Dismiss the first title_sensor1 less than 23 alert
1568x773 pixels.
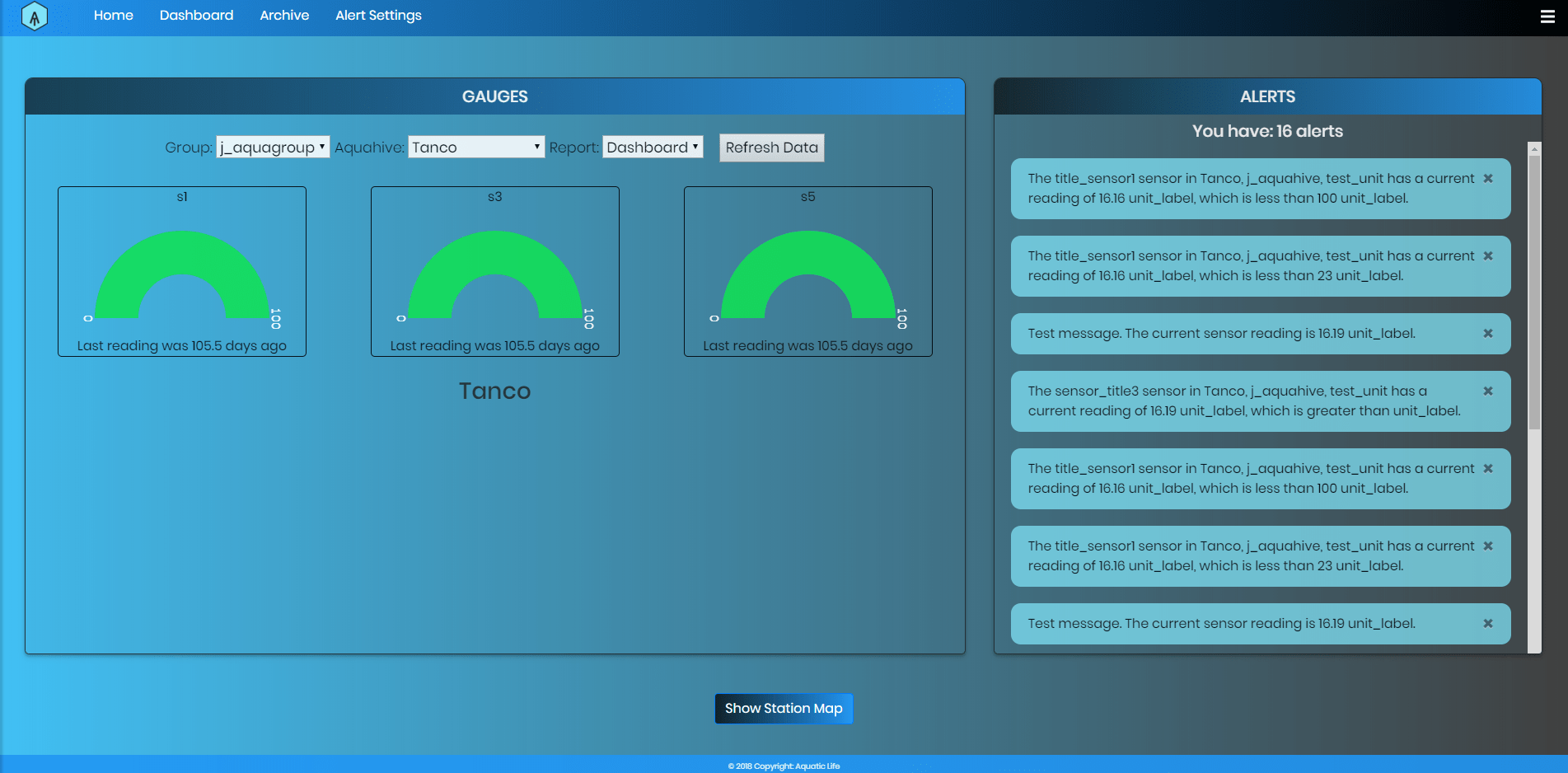click(1488, 256)
